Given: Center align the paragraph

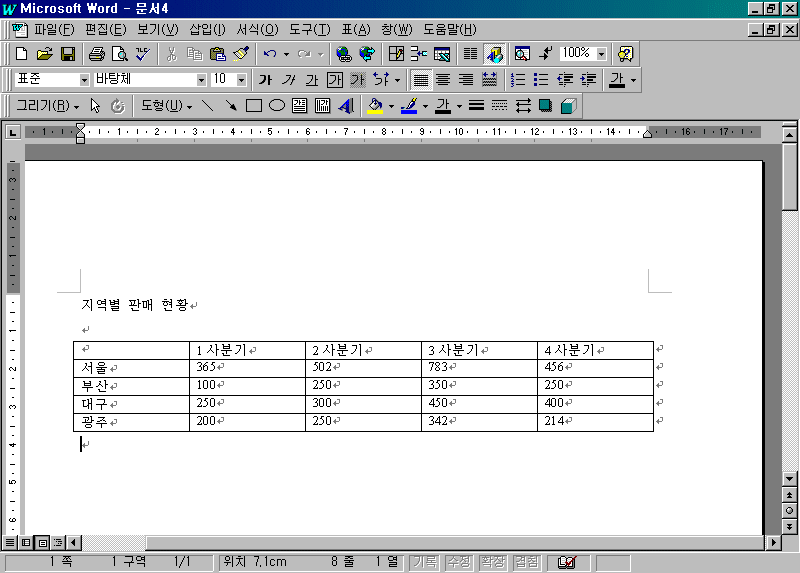Looking at the screenshot, I should coord(443,80).
